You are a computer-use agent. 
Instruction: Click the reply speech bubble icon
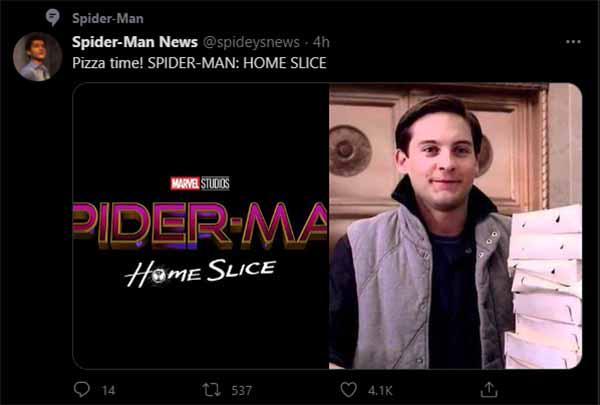click(82, 390)
